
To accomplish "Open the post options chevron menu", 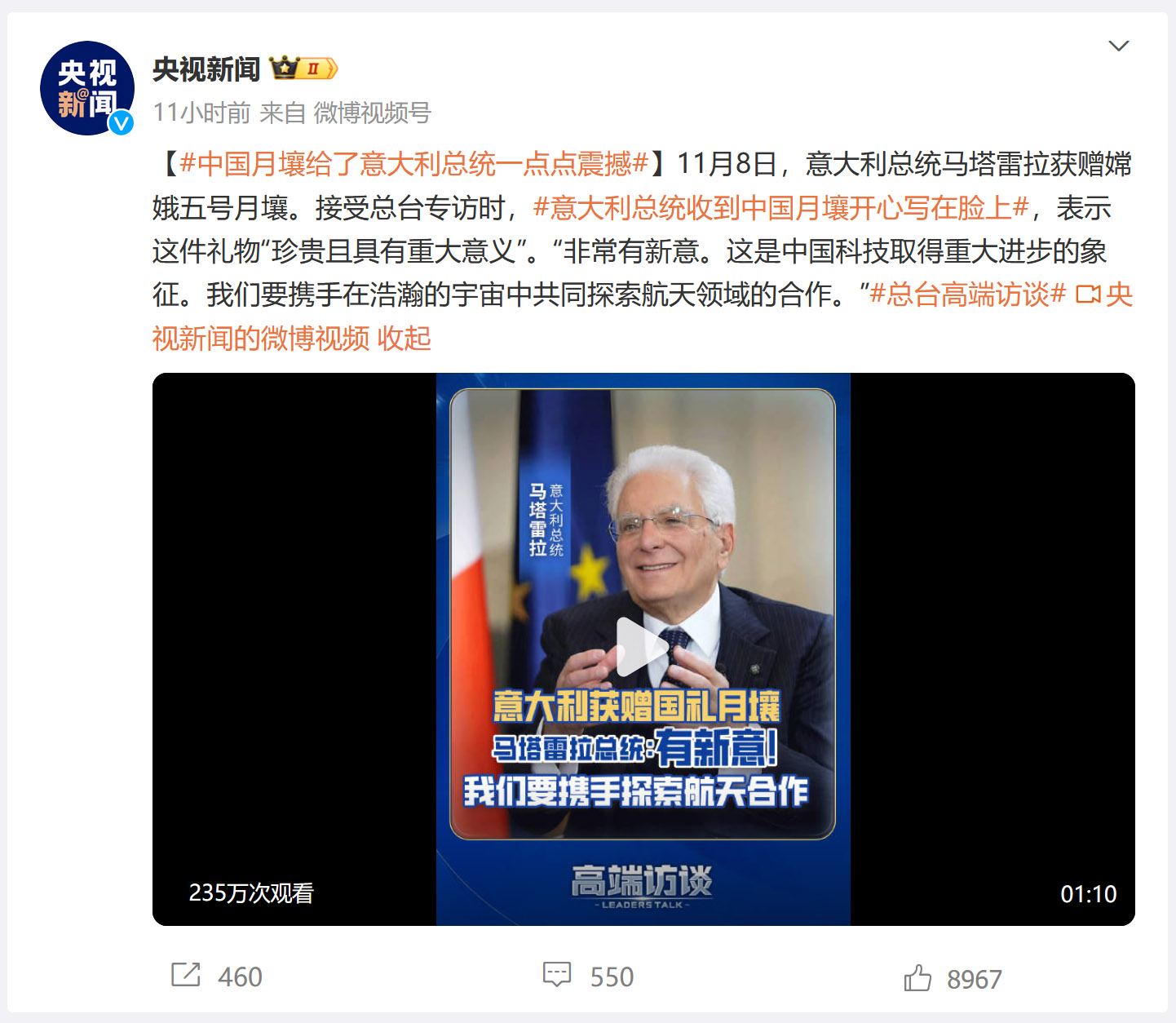I will 1118,46.
